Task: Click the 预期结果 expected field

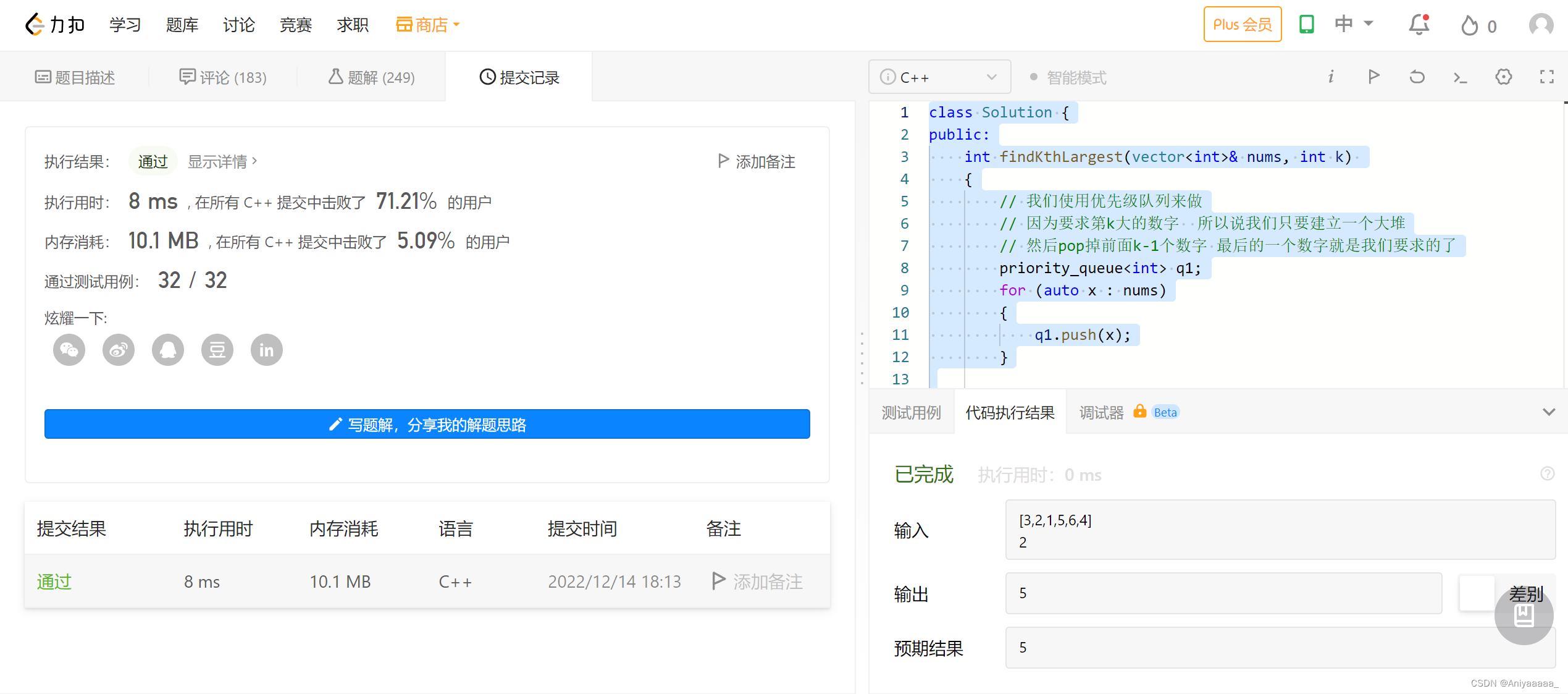Action: [1280, 648]
